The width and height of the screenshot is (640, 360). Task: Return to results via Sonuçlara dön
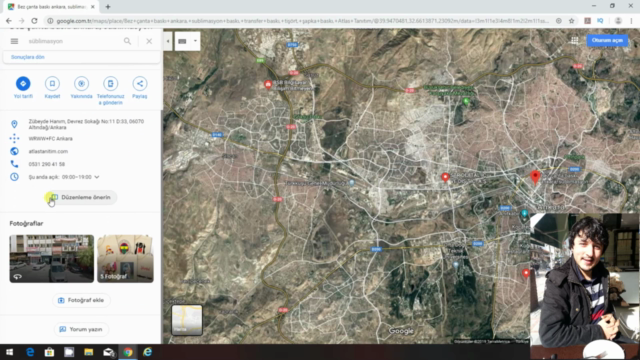coord(28,57)
